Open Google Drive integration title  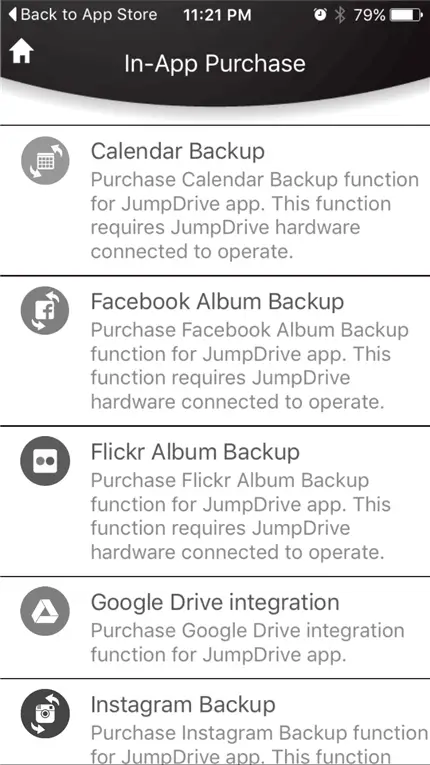(x=215, y=603)
